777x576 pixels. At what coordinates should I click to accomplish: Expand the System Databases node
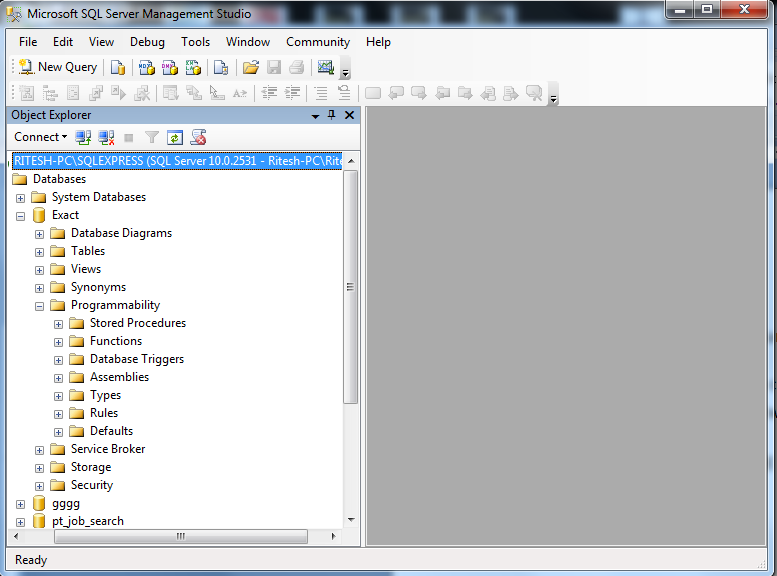click(20, 198)
